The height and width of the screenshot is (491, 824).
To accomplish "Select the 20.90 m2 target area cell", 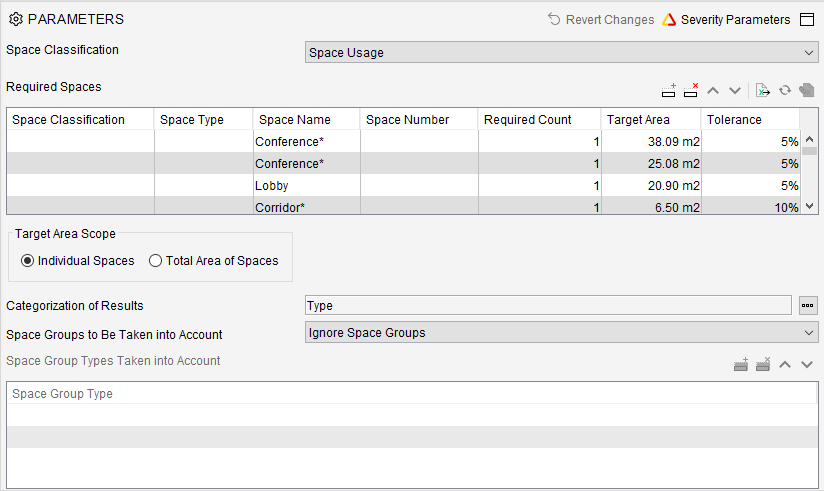I will coord(651,186).
